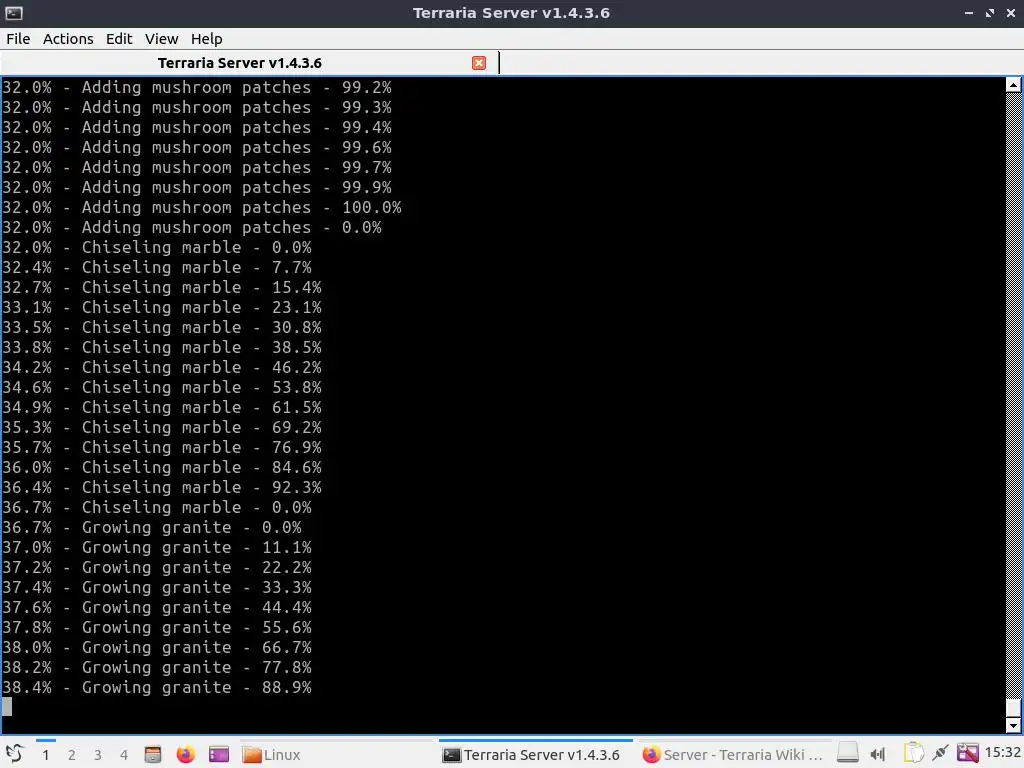The height and width of the screenshot is (768, 1024).
Task: Switch to workspace 1
Action: click(46, 755)
